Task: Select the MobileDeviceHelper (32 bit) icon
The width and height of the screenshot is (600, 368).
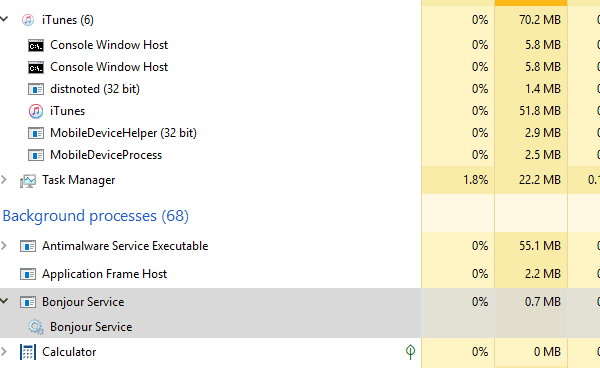Action: click(36, 133)
